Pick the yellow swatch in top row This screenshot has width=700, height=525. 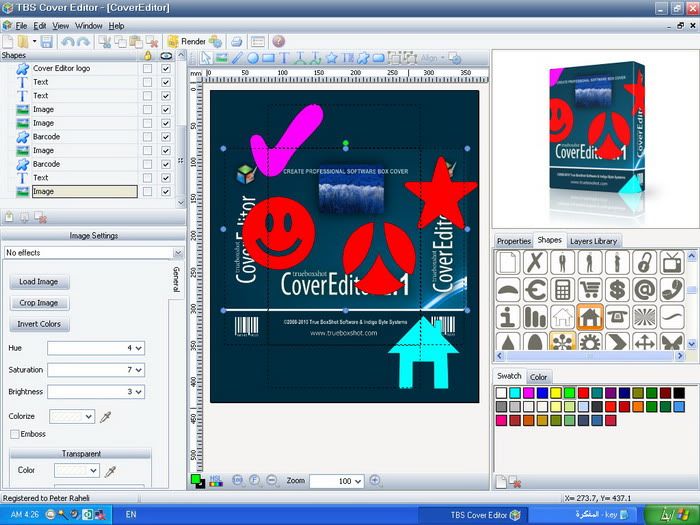click(556, 393)
